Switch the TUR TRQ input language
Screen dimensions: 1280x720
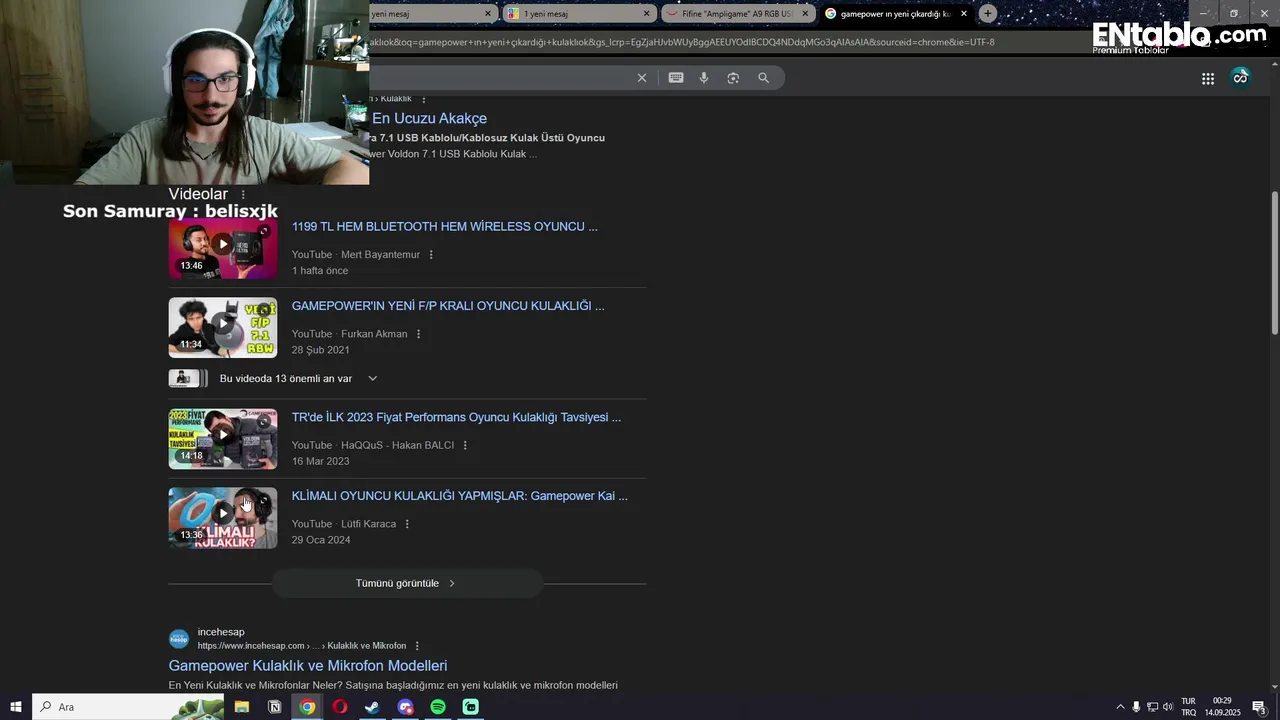1189,707
